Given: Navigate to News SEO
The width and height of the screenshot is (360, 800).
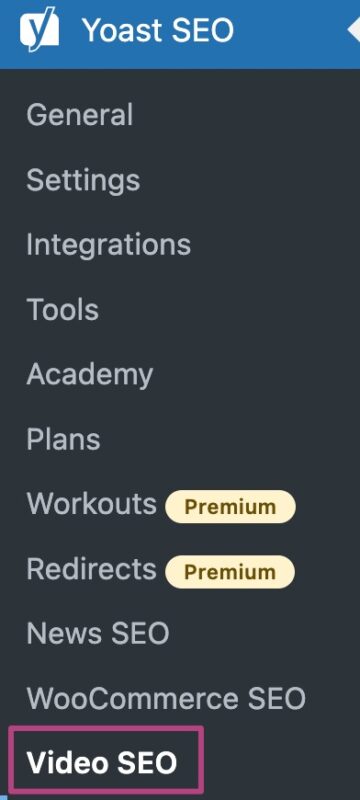Looking at the screenshot, I should tap(98, 634).
